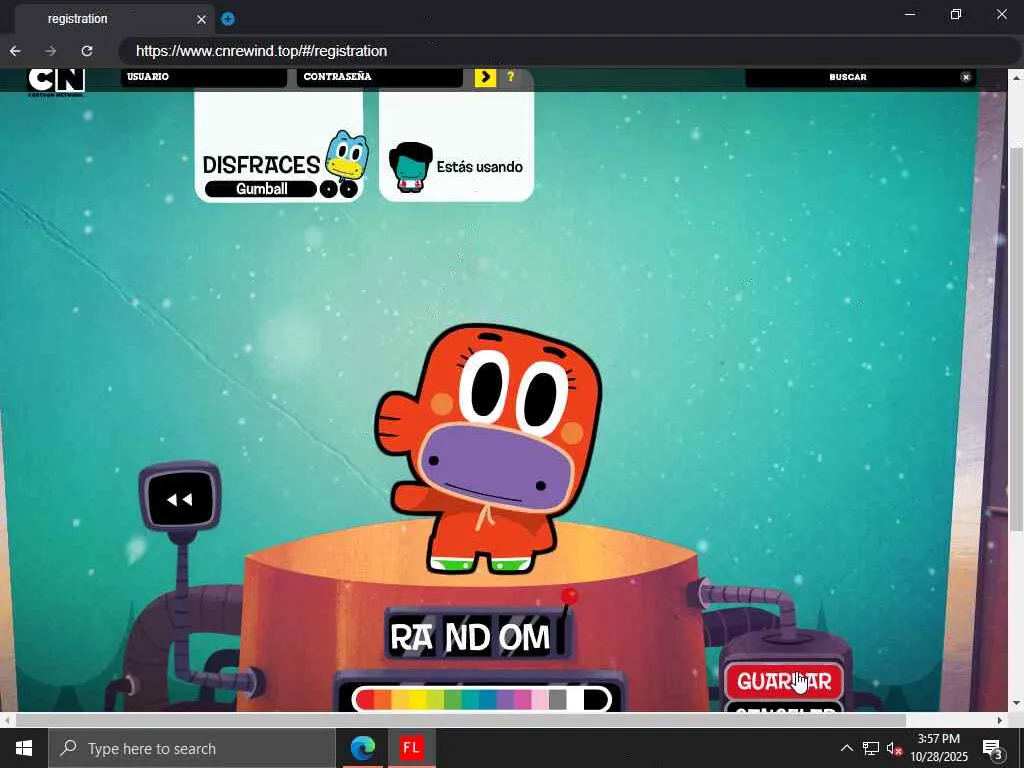
Task: Focus the URL address bar
Action: [x=568, y=51]
